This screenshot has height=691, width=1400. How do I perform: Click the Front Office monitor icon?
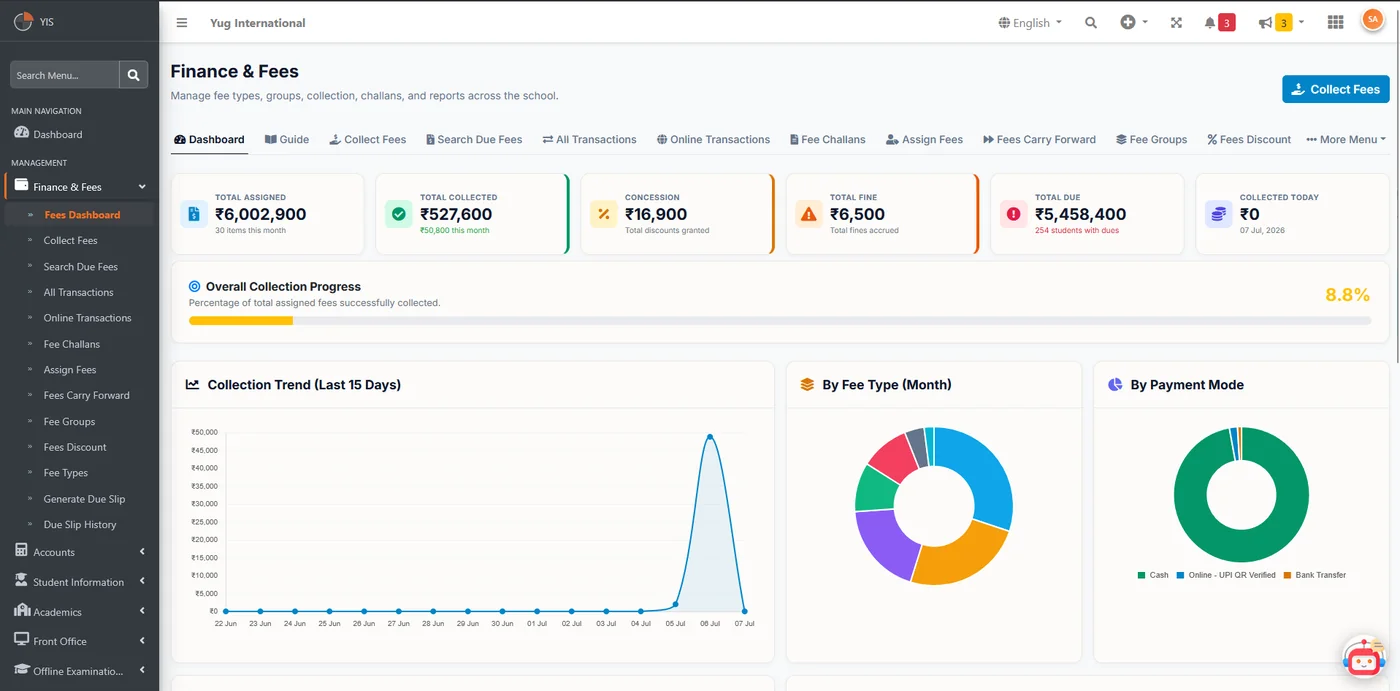[21, 640]
